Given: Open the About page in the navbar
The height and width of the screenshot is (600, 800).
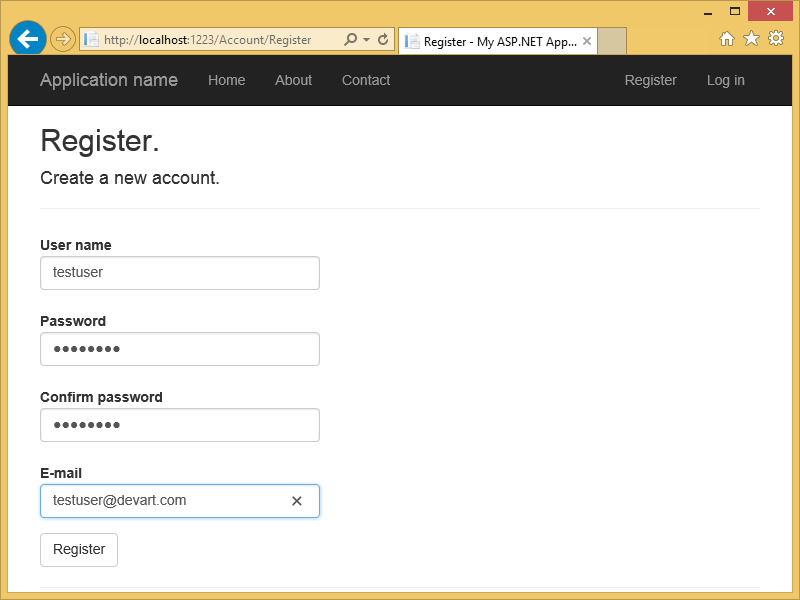Looking at the screenshot, I should point(293,80).
